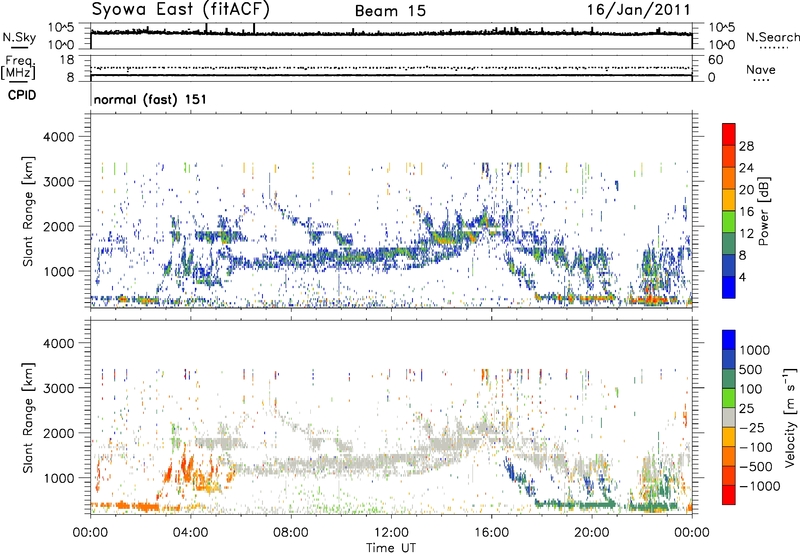Screen dimensions: 800x554
Task: Click the "2000" range tick in velocity panel
Action: click(58, 433)
